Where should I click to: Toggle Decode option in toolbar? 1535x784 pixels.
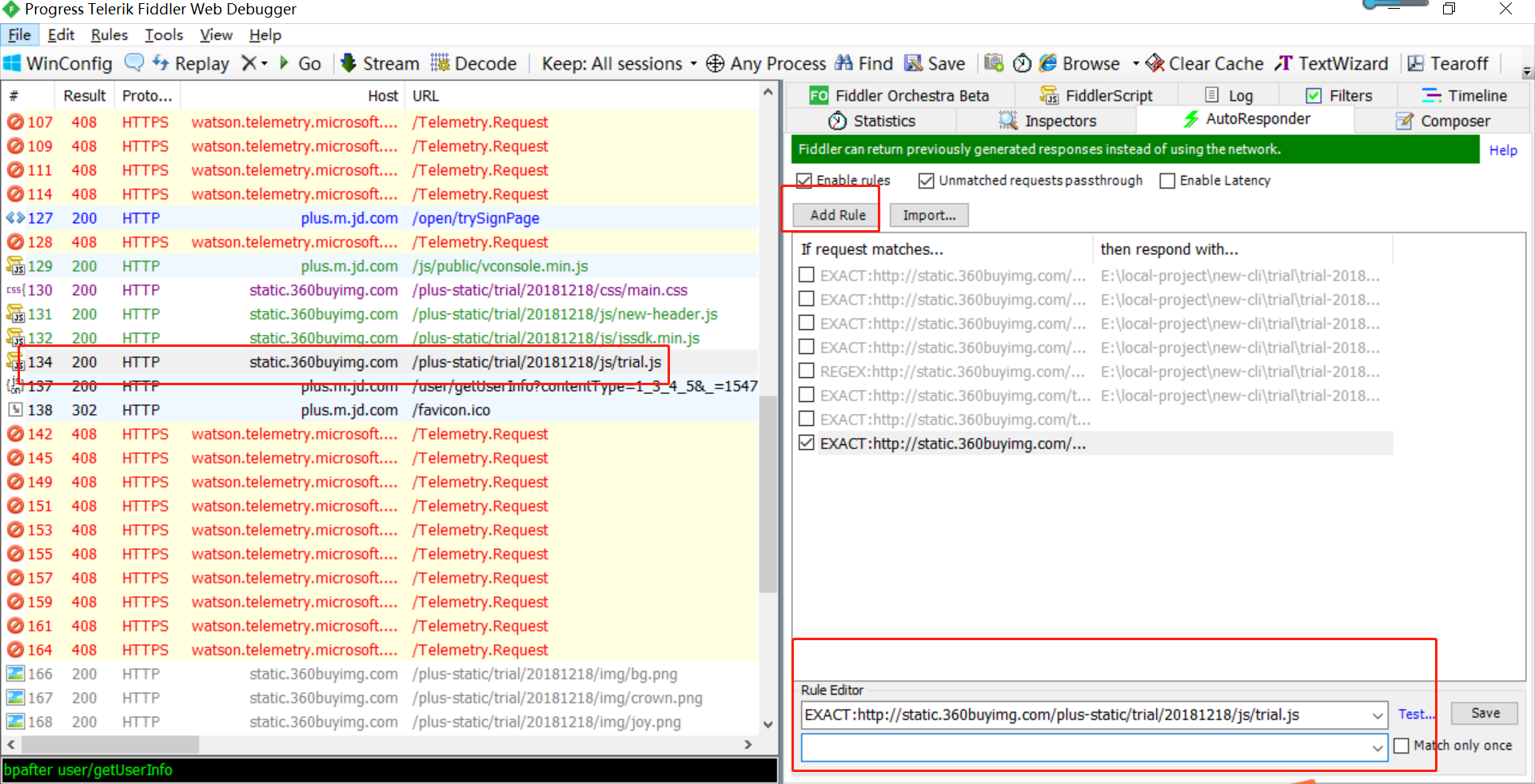(x=473, y=63)
